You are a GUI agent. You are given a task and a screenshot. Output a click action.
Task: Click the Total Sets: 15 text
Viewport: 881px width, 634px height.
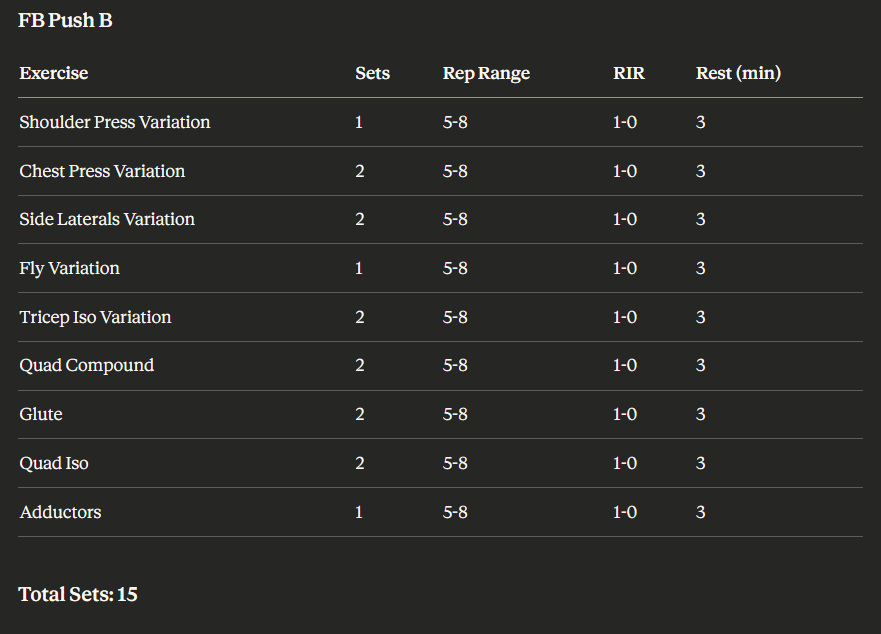point(78,594)
